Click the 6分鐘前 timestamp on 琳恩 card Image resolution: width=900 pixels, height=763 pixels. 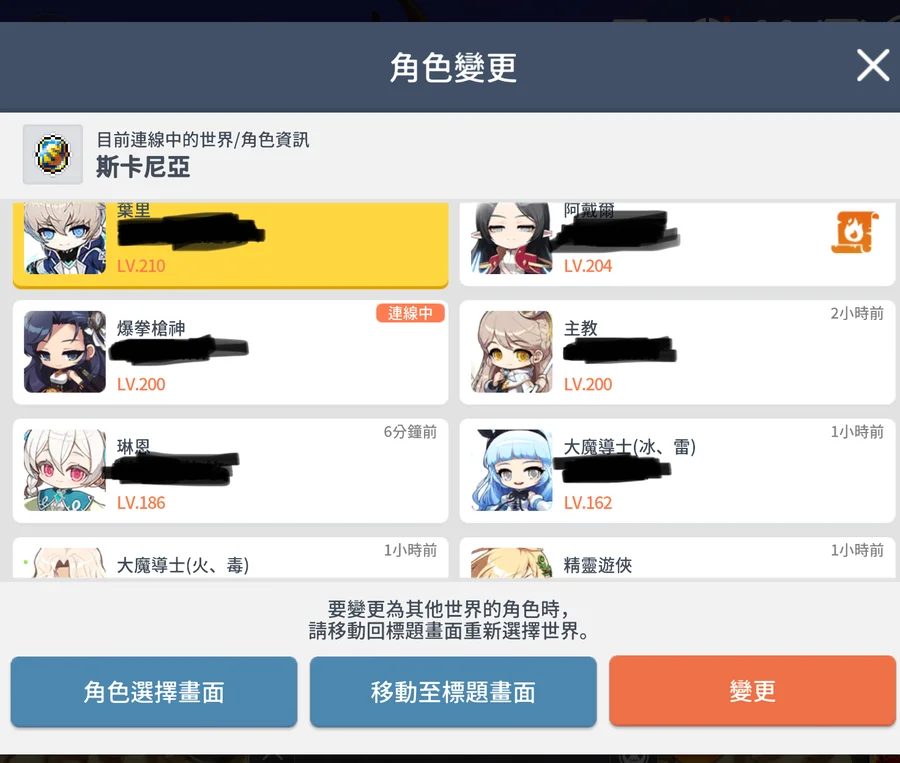click(x=410, y=432)
